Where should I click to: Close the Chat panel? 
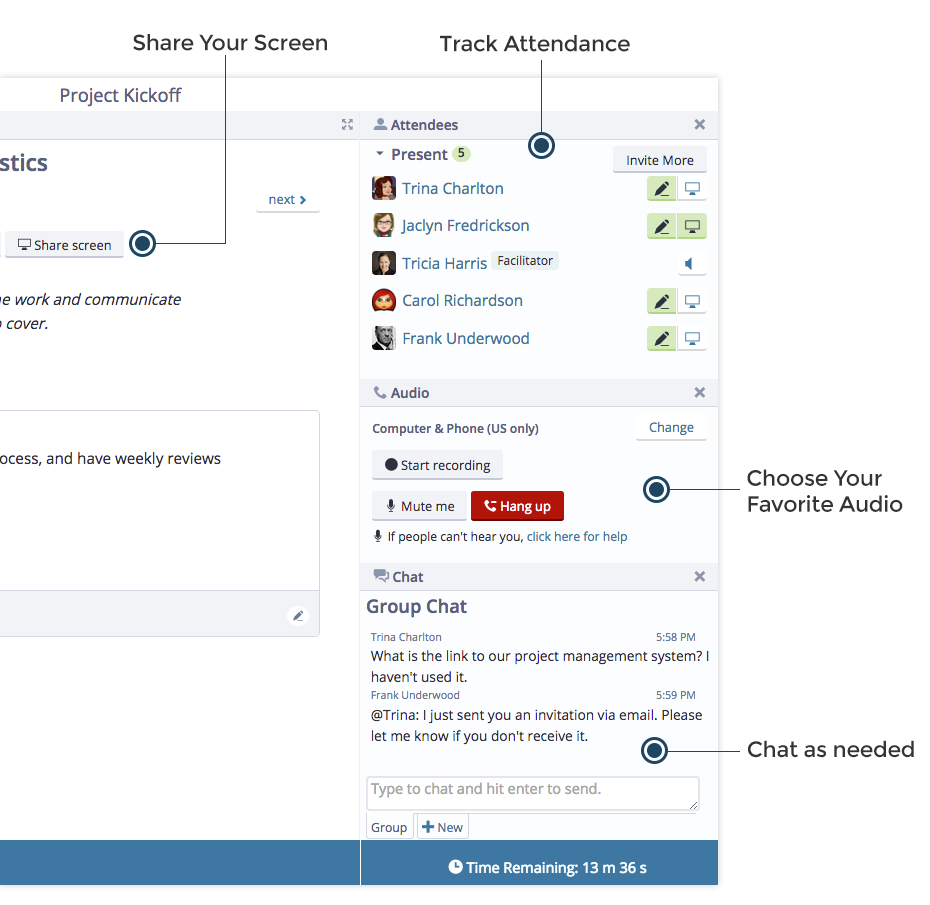pyautogui.click(x=700, y=576)
